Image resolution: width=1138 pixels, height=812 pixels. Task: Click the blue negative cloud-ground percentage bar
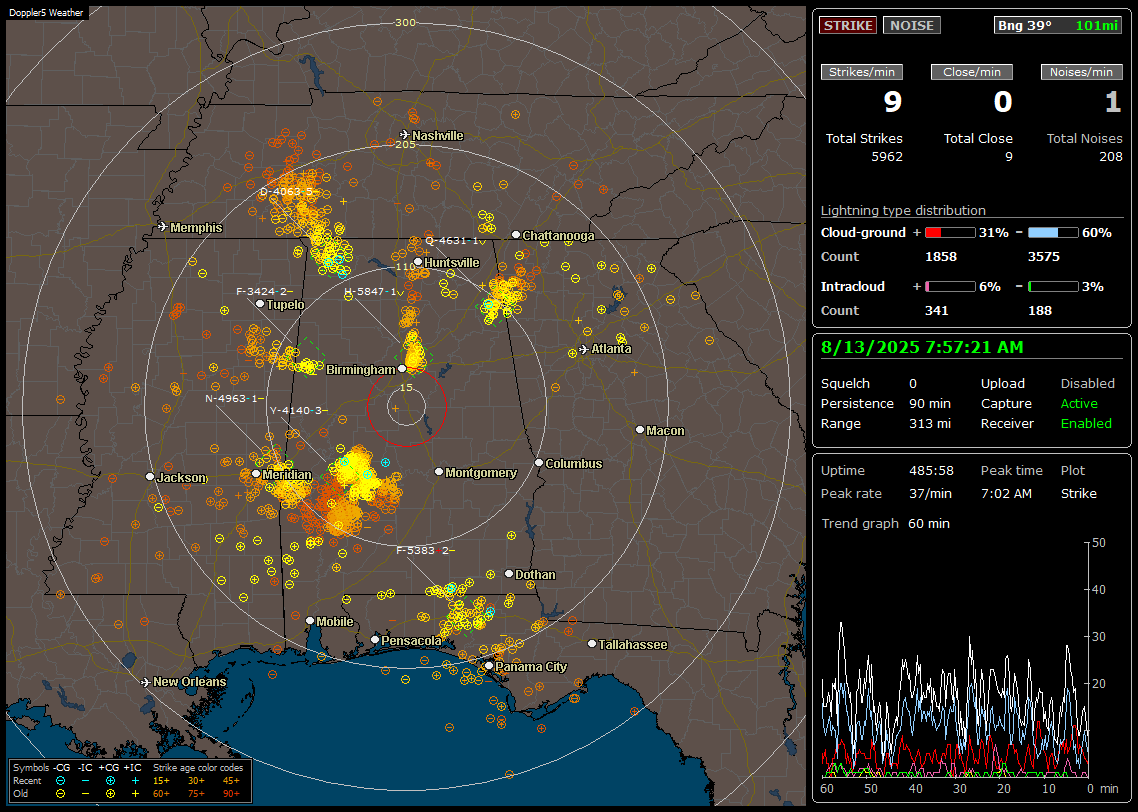pyautogui.click(x=1053, y=233)
